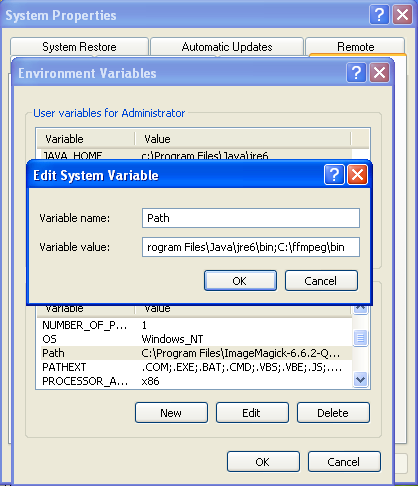418x486 pixels.
Task: Click the Value column header in user variables
Action: [243, 139]
